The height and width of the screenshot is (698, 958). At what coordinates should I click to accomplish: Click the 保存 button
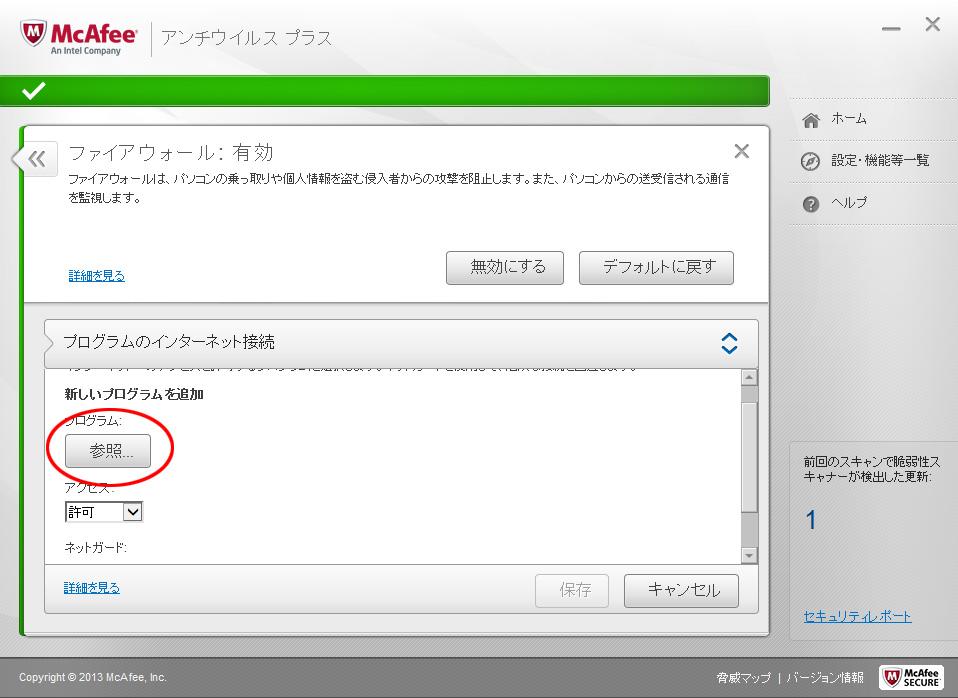coord(572,590)
